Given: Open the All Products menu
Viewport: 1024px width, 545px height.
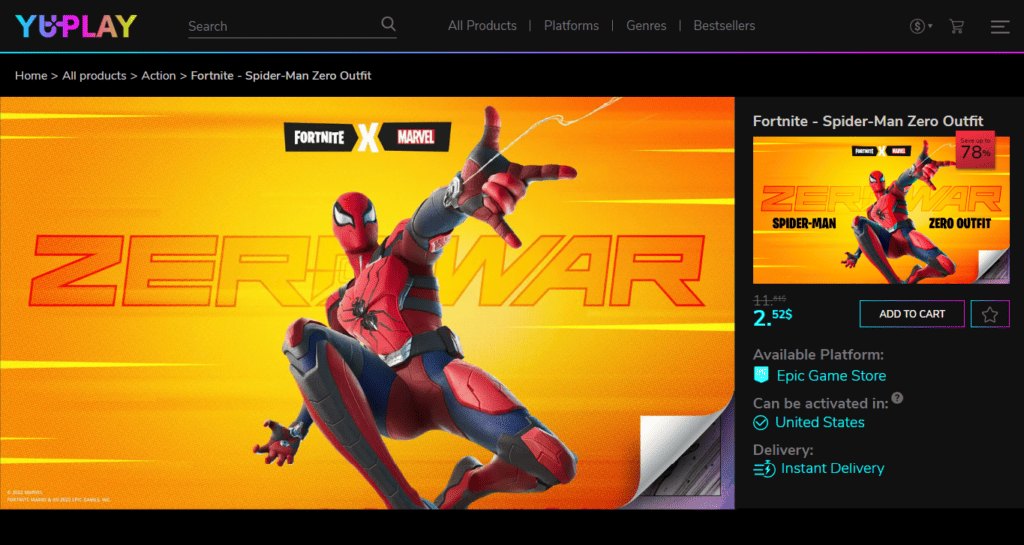Looking at the screenshot, I should pos(482,25).
